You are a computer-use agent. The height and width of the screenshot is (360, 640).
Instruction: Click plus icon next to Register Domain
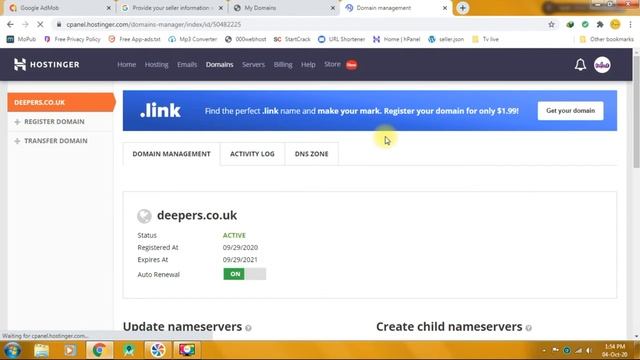pos(17,122)
